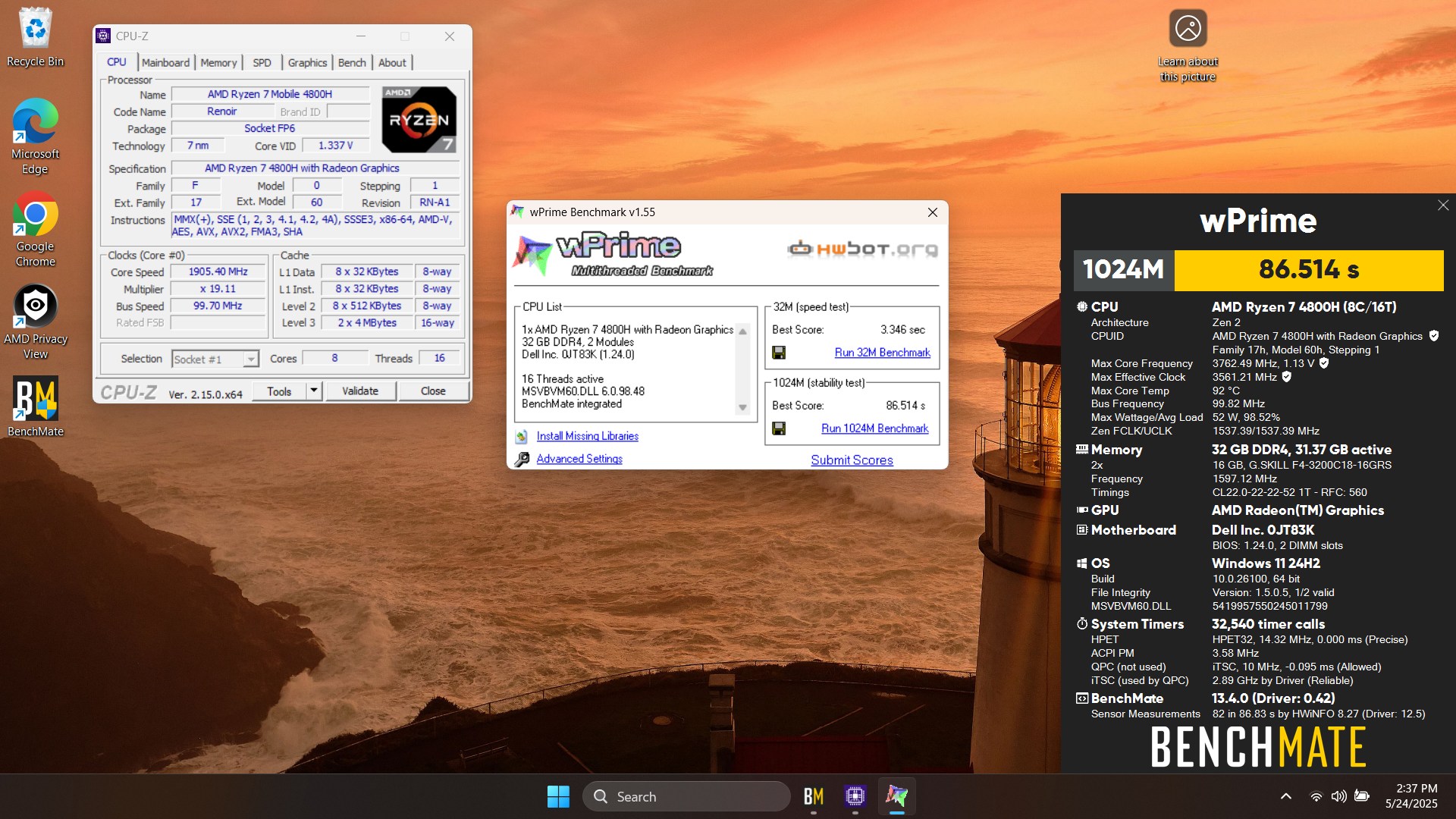Click BenchMate taskbar icon
Image resolution: width=1456 pixels, height=819 pixels.
813,796
